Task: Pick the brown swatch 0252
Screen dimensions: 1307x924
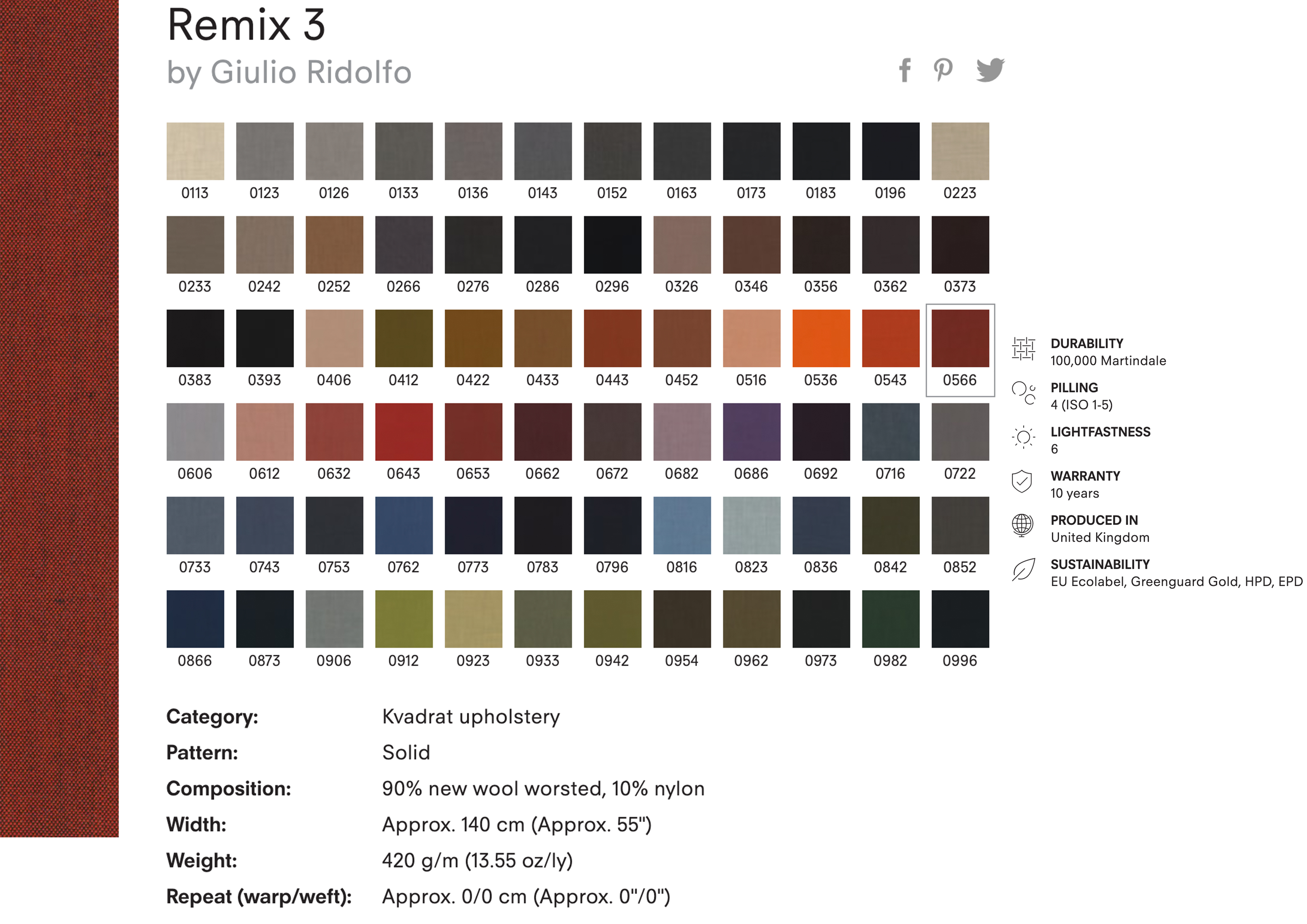Action: 334,245
